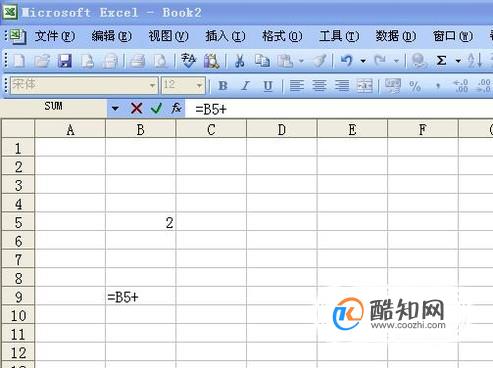Confirm formula with green checkmark
This screenshot has height=368, width=493.
[x=156, y=108]
